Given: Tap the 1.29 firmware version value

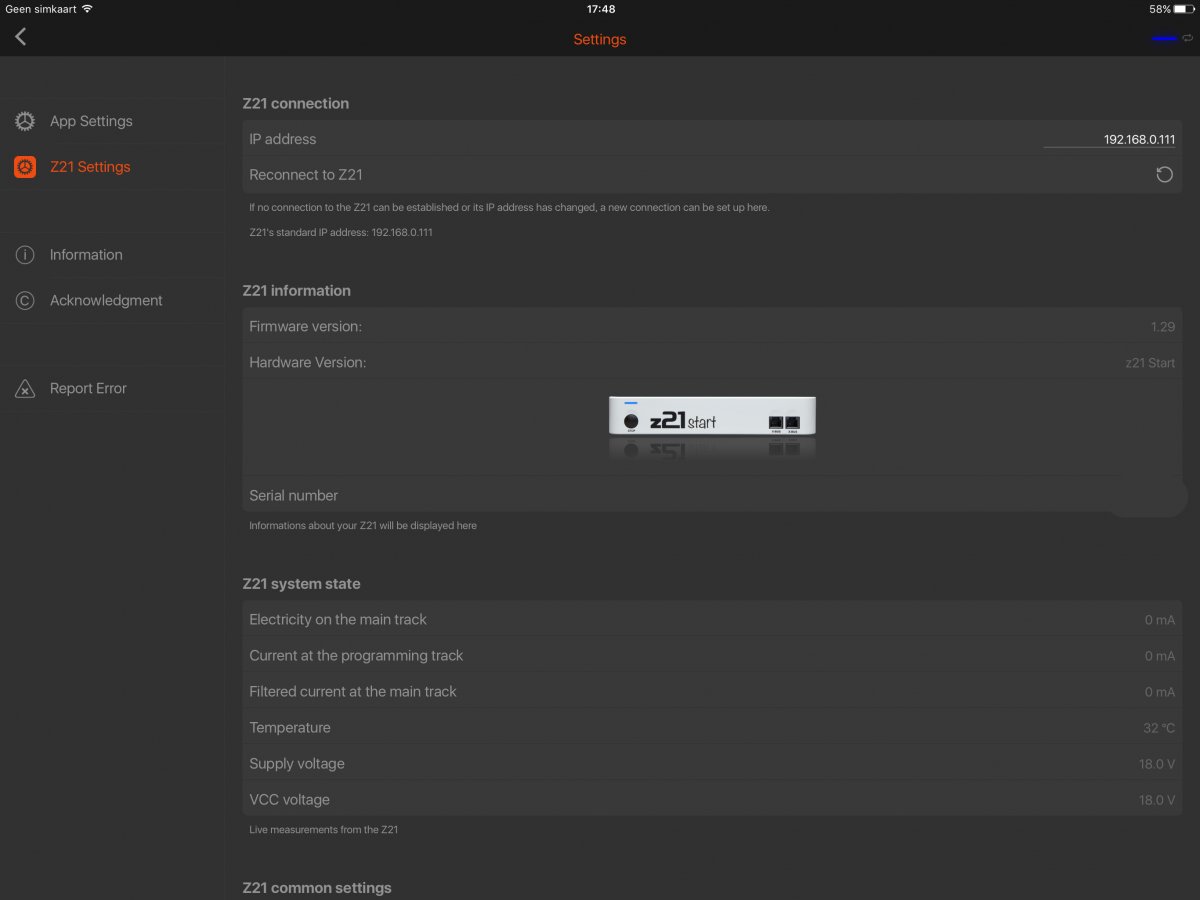Looking at the screenshot, I should click(1163, 327).
